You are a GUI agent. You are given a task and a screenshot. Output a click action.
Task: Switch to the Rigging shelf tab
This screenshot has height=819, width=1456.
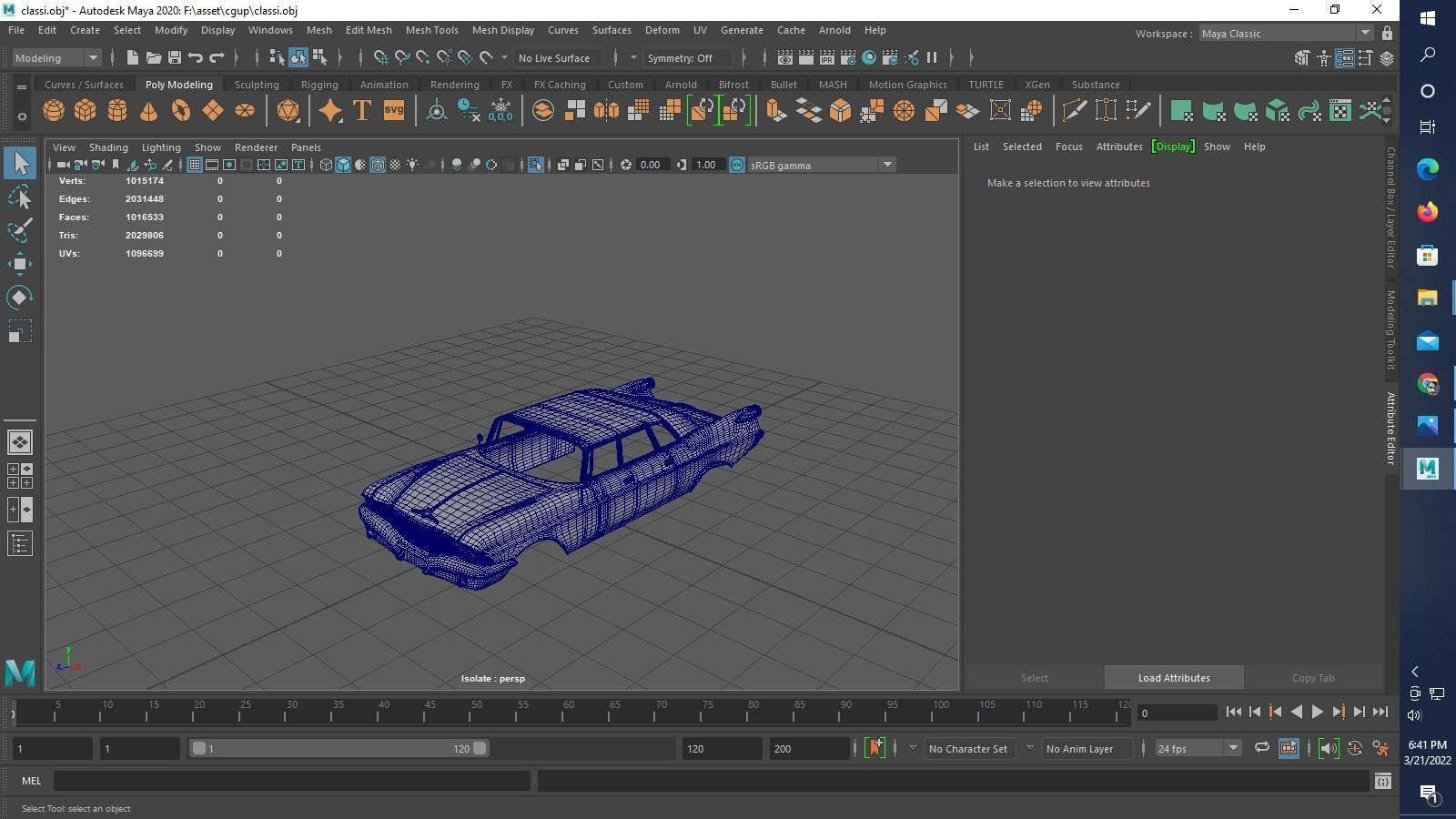(319, 85)
